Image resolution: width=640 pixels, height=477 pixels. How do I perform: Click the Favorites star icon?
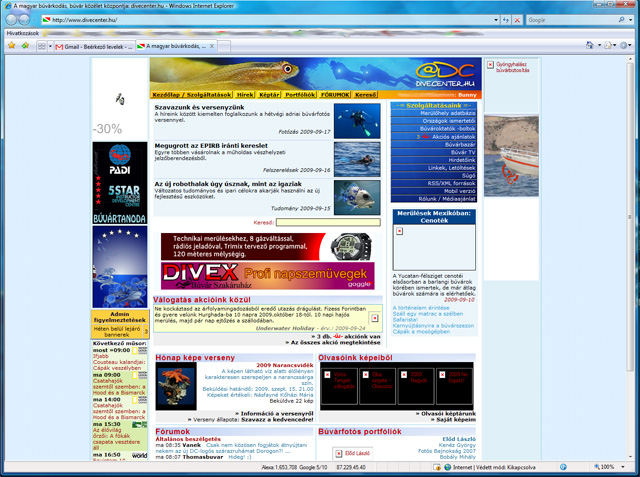10,46
